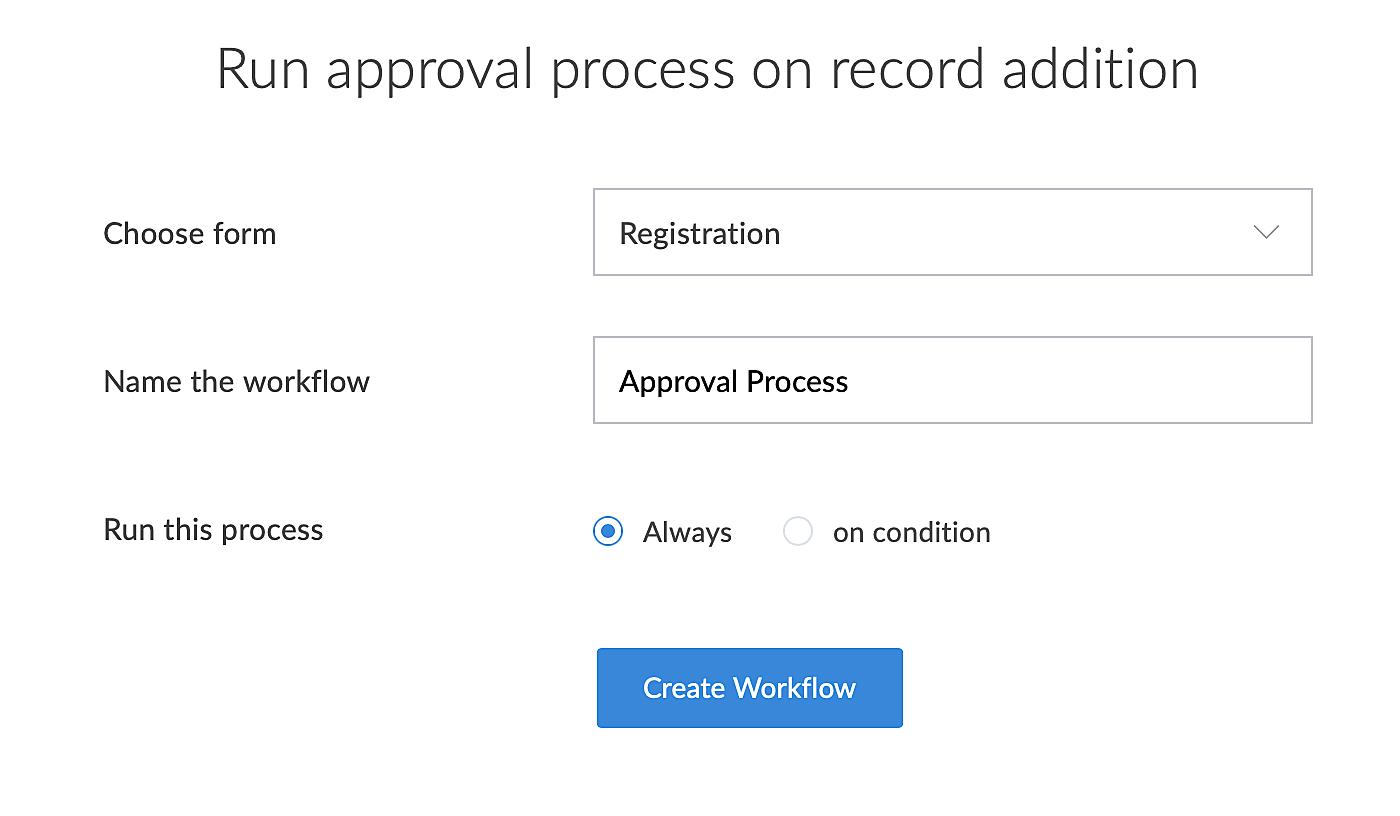Viewport: 1400px width, 816px height.
Task: Click the Run this process label
Action: click(x=213, y=530)
